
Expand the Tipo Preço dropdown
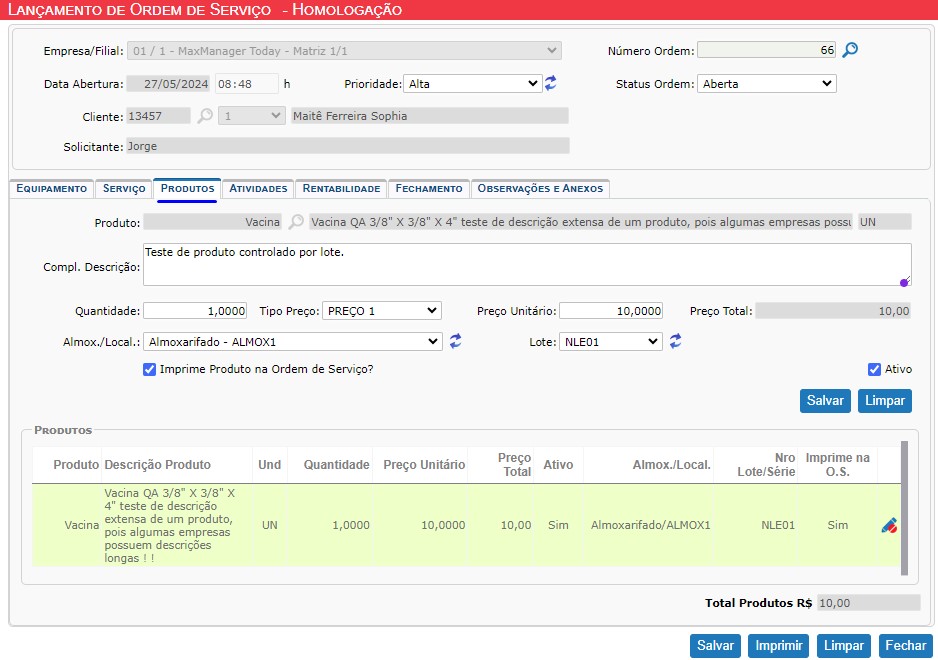coord(382,311)
